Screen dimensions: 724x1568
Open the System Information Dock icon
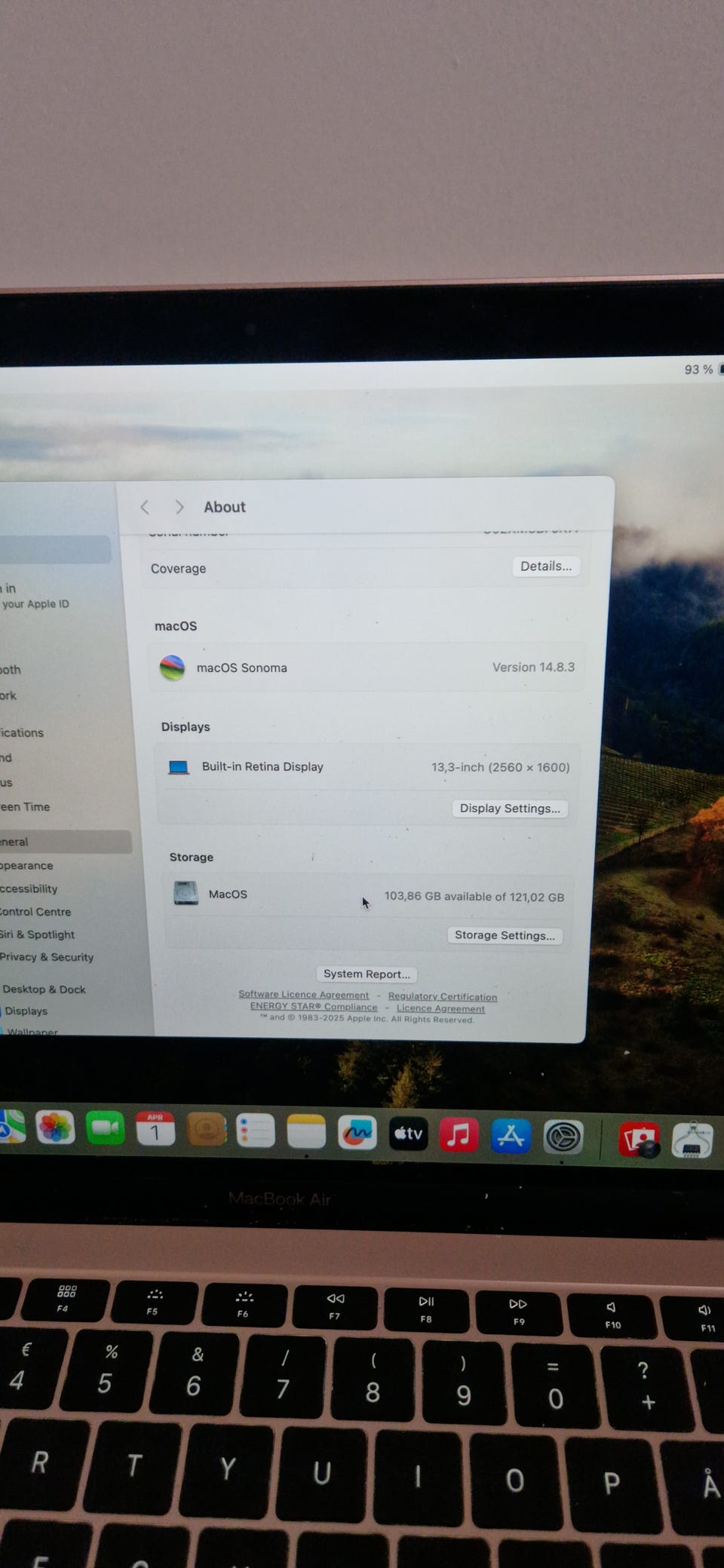(692, 1140)
